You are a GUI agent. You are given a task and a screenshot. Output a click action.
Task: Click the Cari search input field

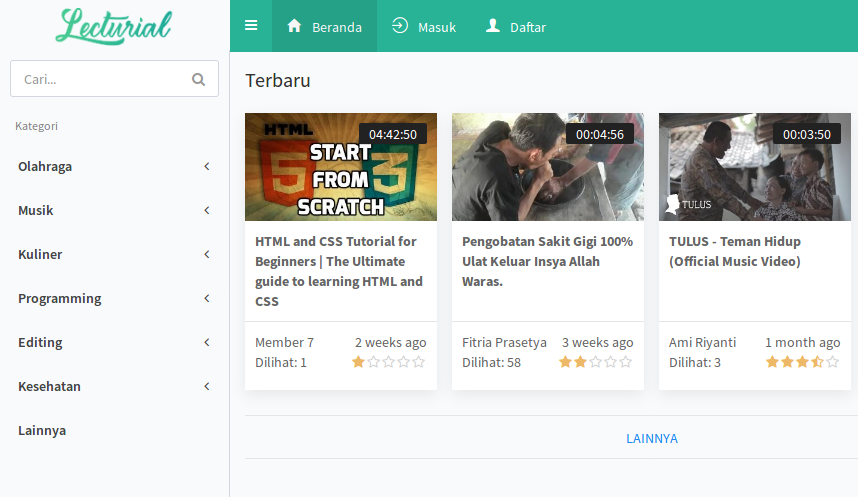(100, 79)
